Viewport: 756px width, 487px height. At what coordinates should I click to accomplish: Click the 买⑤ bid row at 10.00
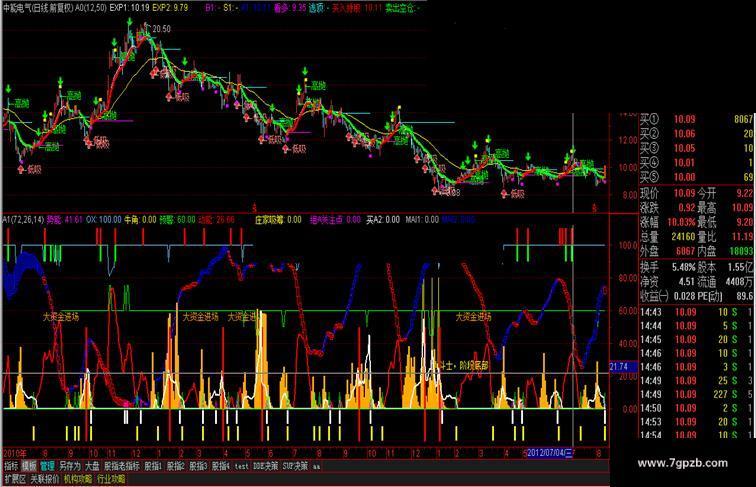click(x=696, y=176)
